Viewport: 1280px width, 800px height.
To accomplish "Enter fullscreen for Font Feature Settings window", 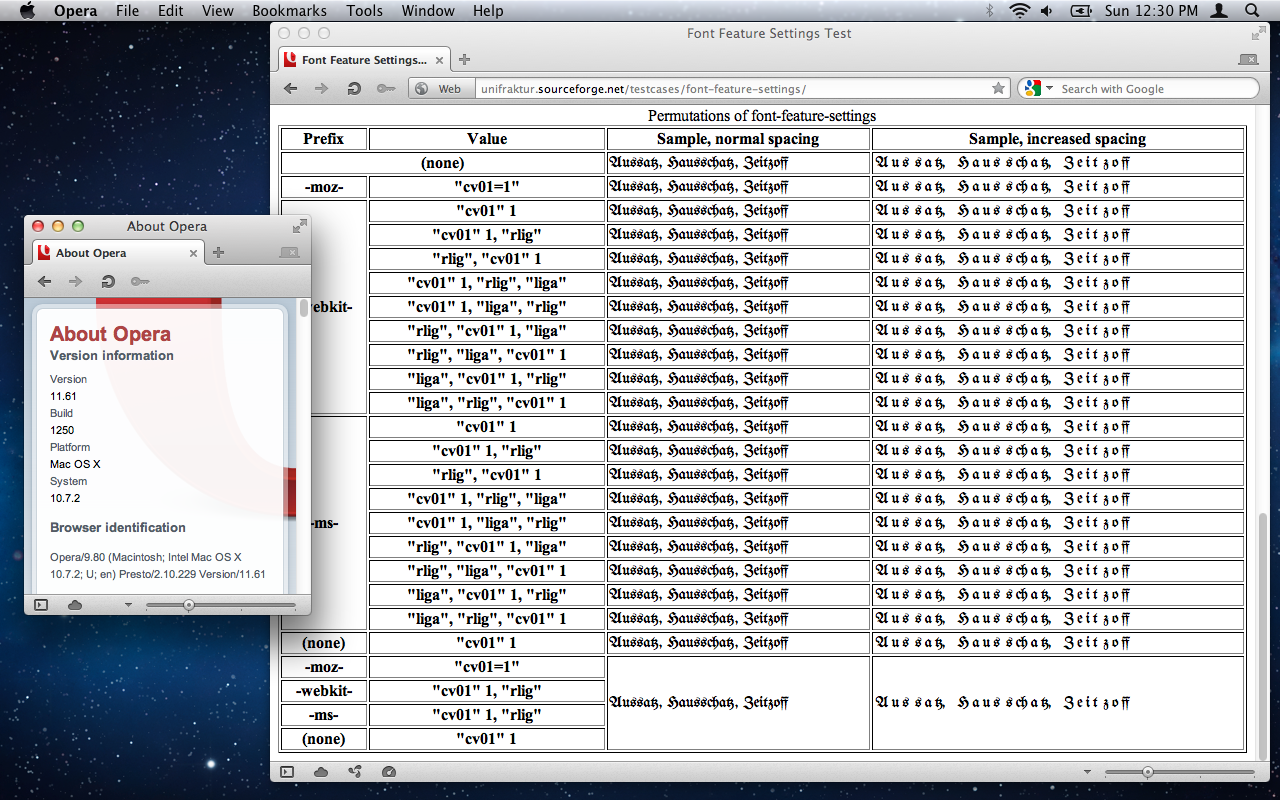I will tap(1258, 33).
